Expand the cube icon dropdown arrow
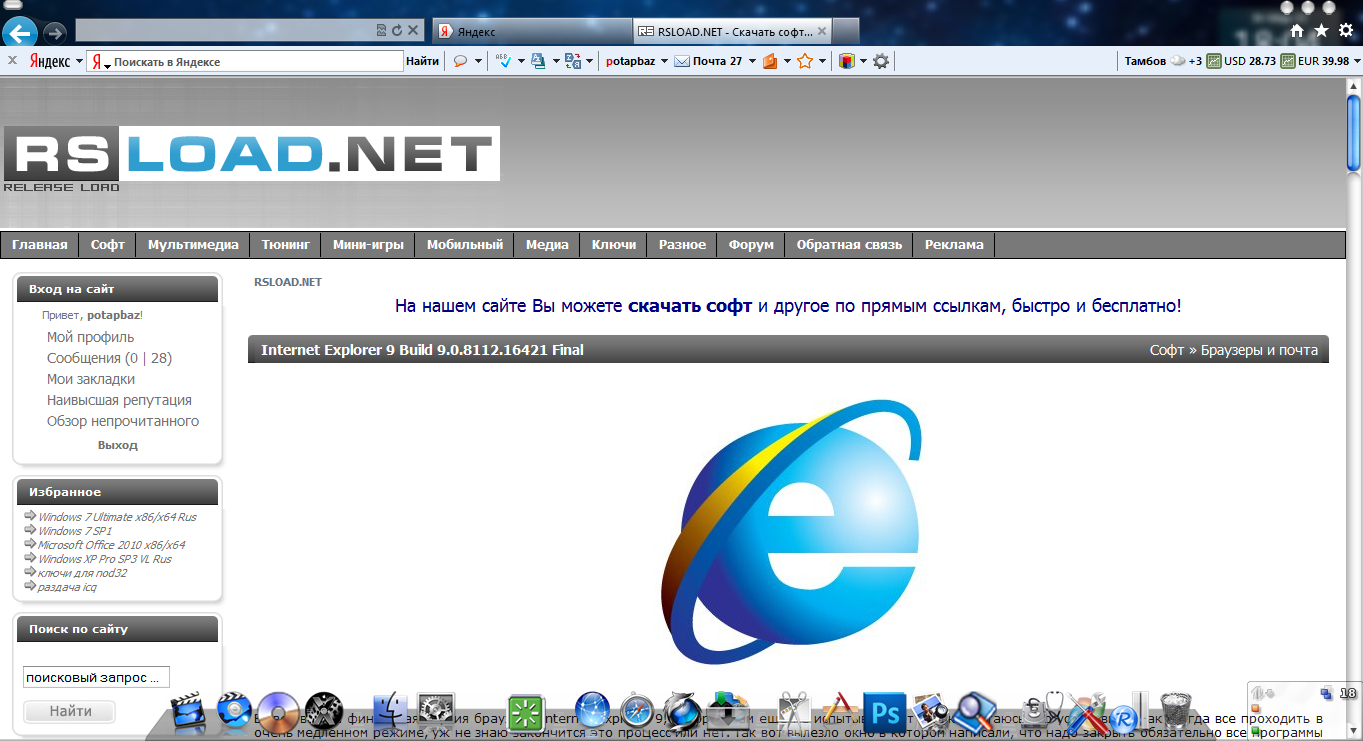Image resolution: width=1363 pixels, height=741 pixels. [x=863, y=62]
